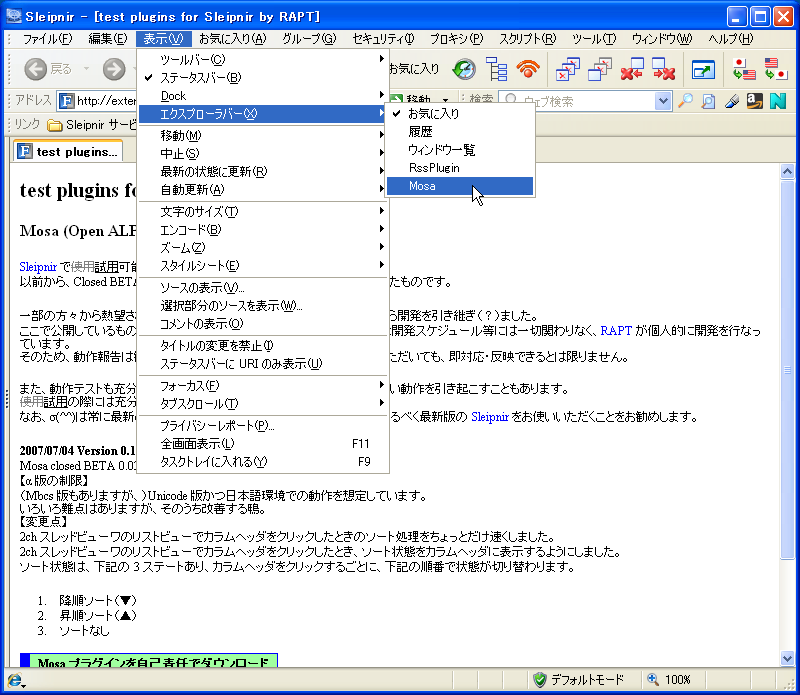Translate English to Japanese flag icon
800x695 pixels.
(776, 69)
